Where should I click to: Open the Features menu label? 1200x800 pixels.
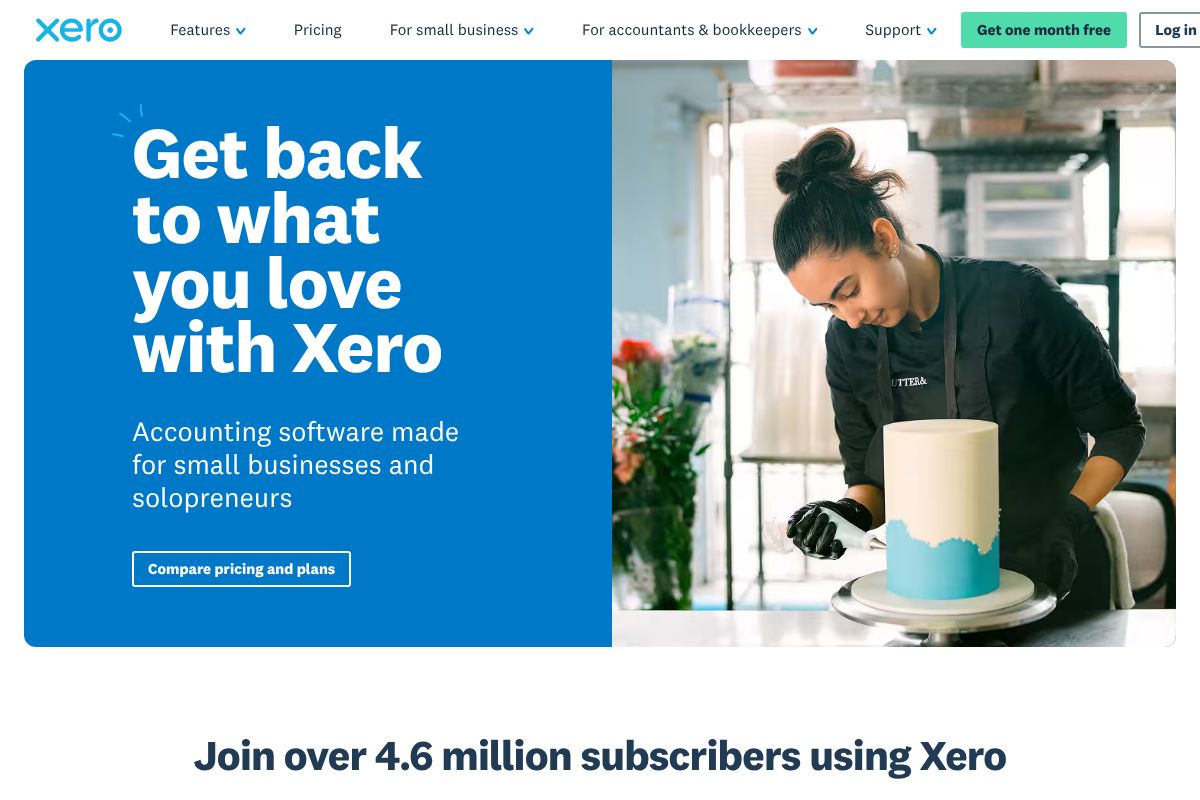(200, 30)
